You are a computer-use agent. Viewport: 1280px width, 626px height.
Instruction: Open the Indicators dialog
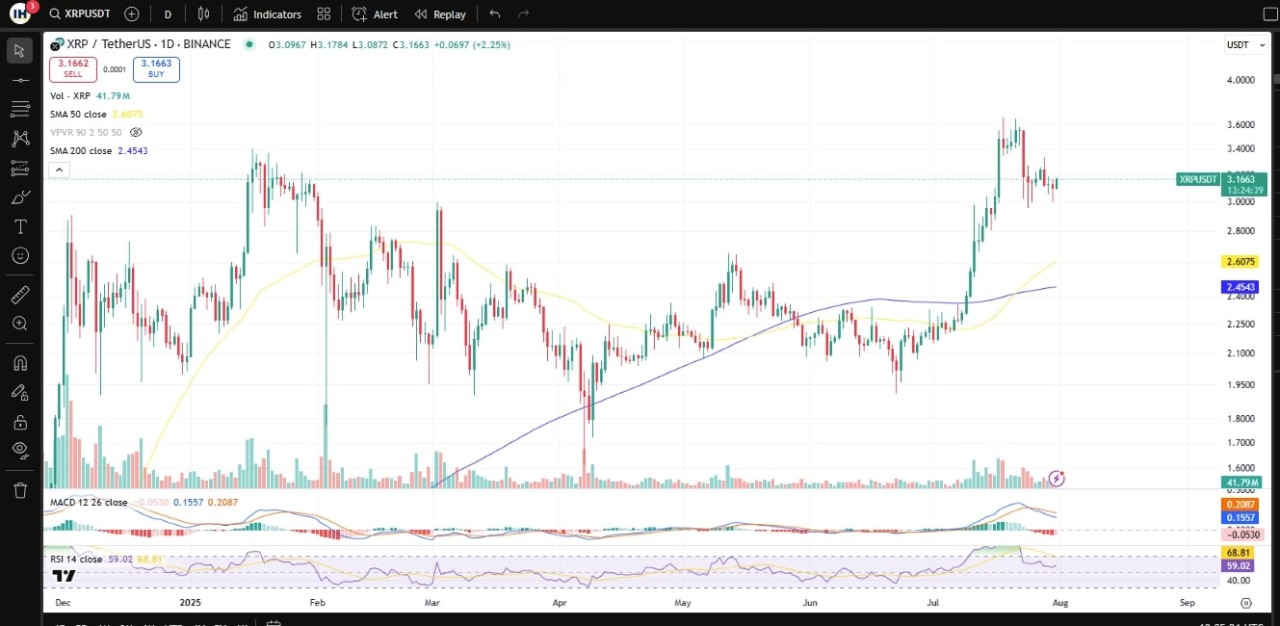click(x=267, y=14)
